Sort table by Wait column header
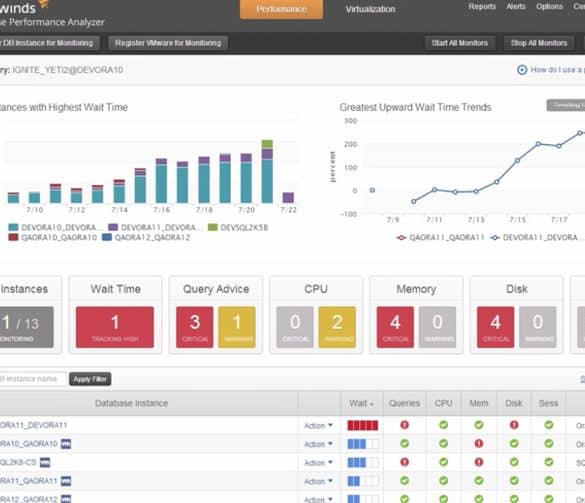The image size is (585, 503). click(x=362, y=403)
